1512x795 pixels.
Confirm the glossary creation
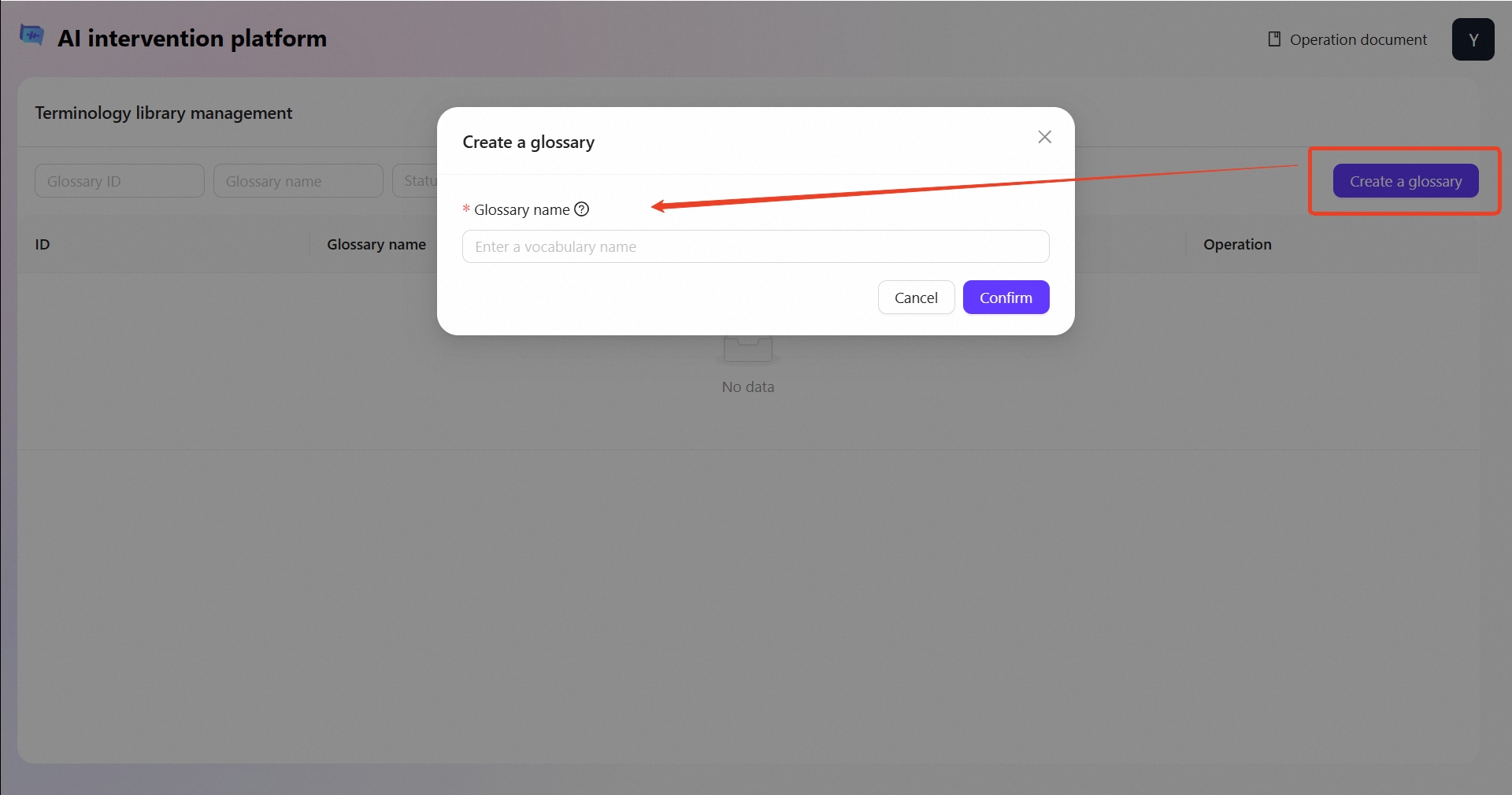tap(1006, 298)
